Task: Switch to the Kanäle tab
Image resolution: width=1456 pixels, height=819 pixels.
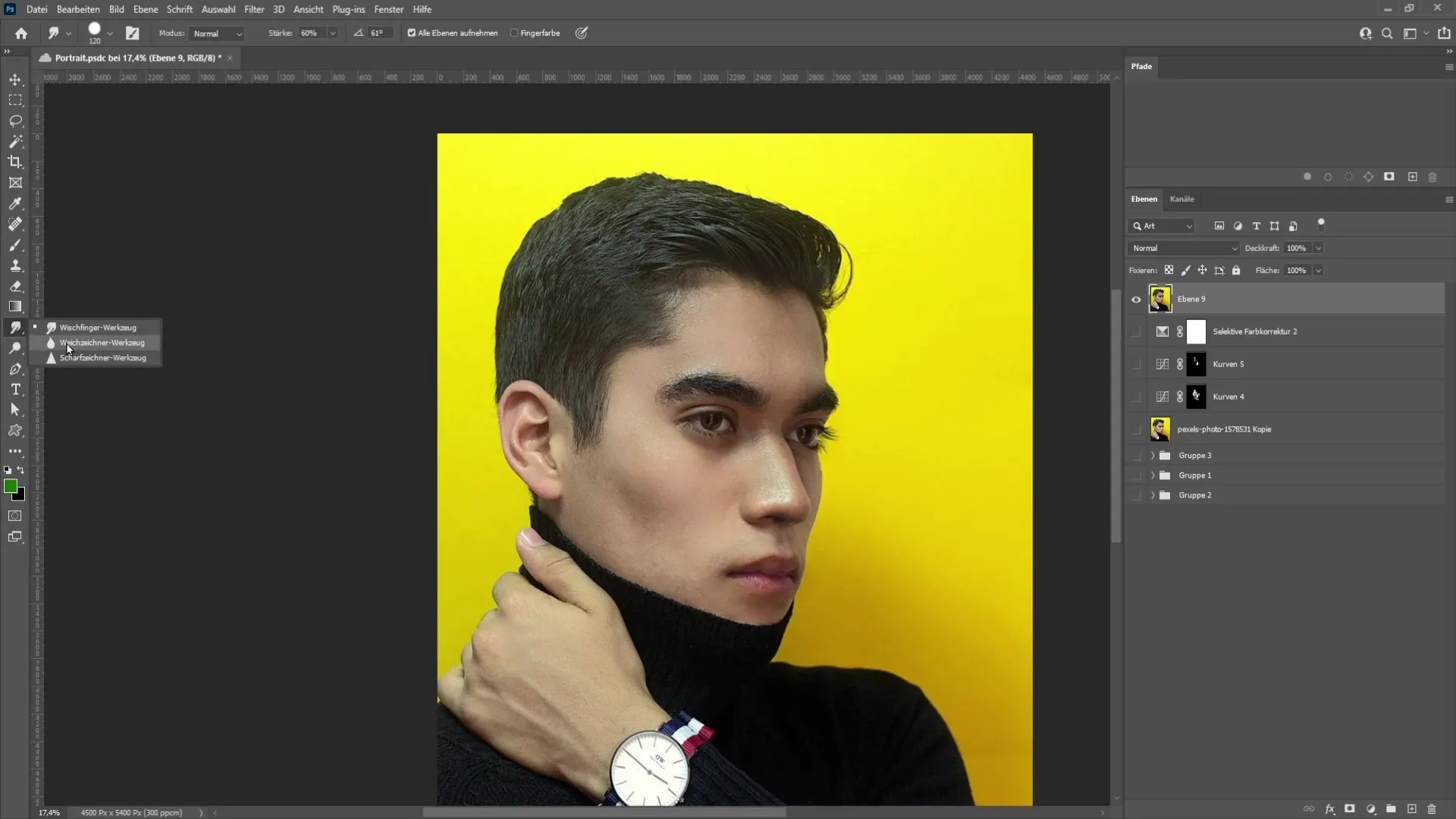Action: 1181,199
